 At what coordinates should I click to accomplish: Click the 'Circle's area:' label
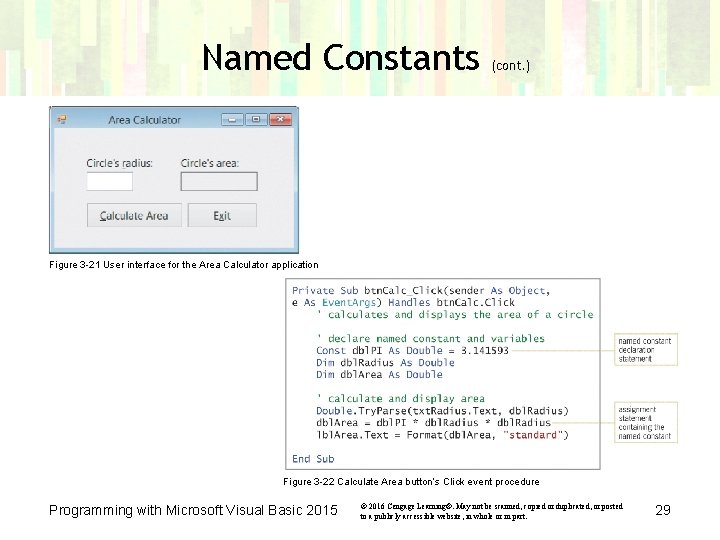[210, 163]
